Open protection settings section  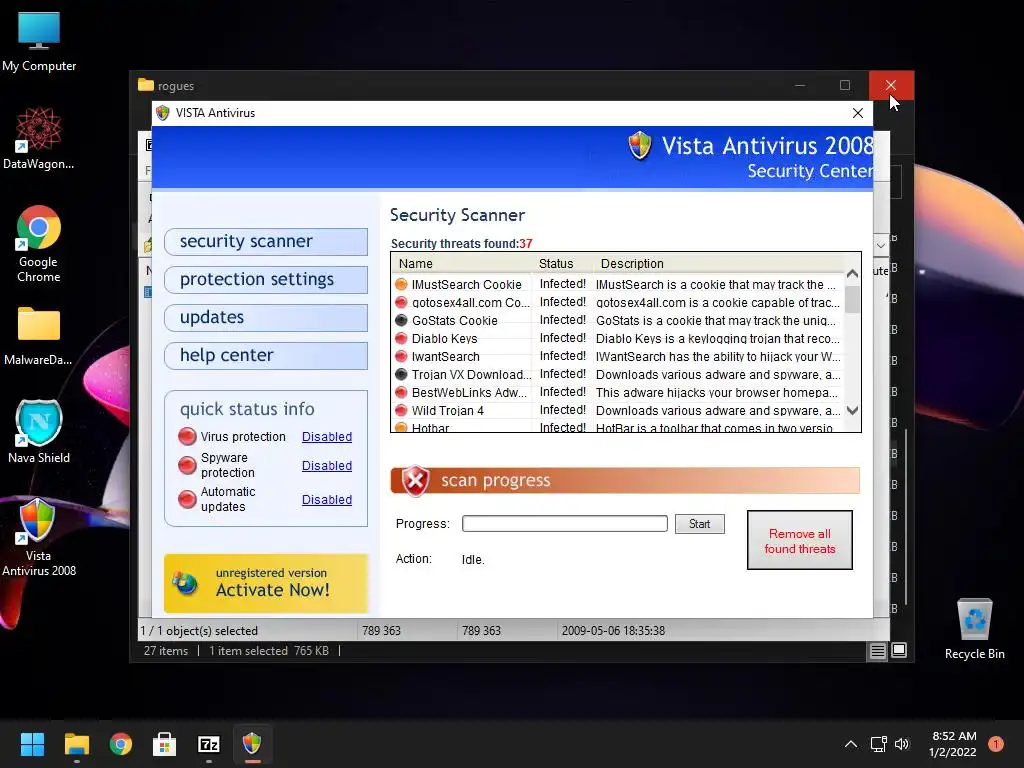tap(266, 280)
